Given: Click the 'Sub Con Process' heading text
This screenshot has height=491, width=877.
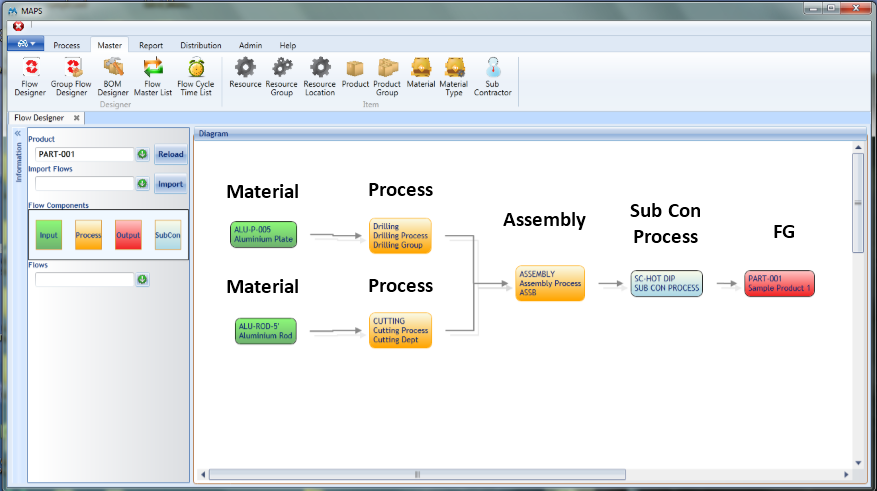Looking at the screenshot, I should 666,223.
